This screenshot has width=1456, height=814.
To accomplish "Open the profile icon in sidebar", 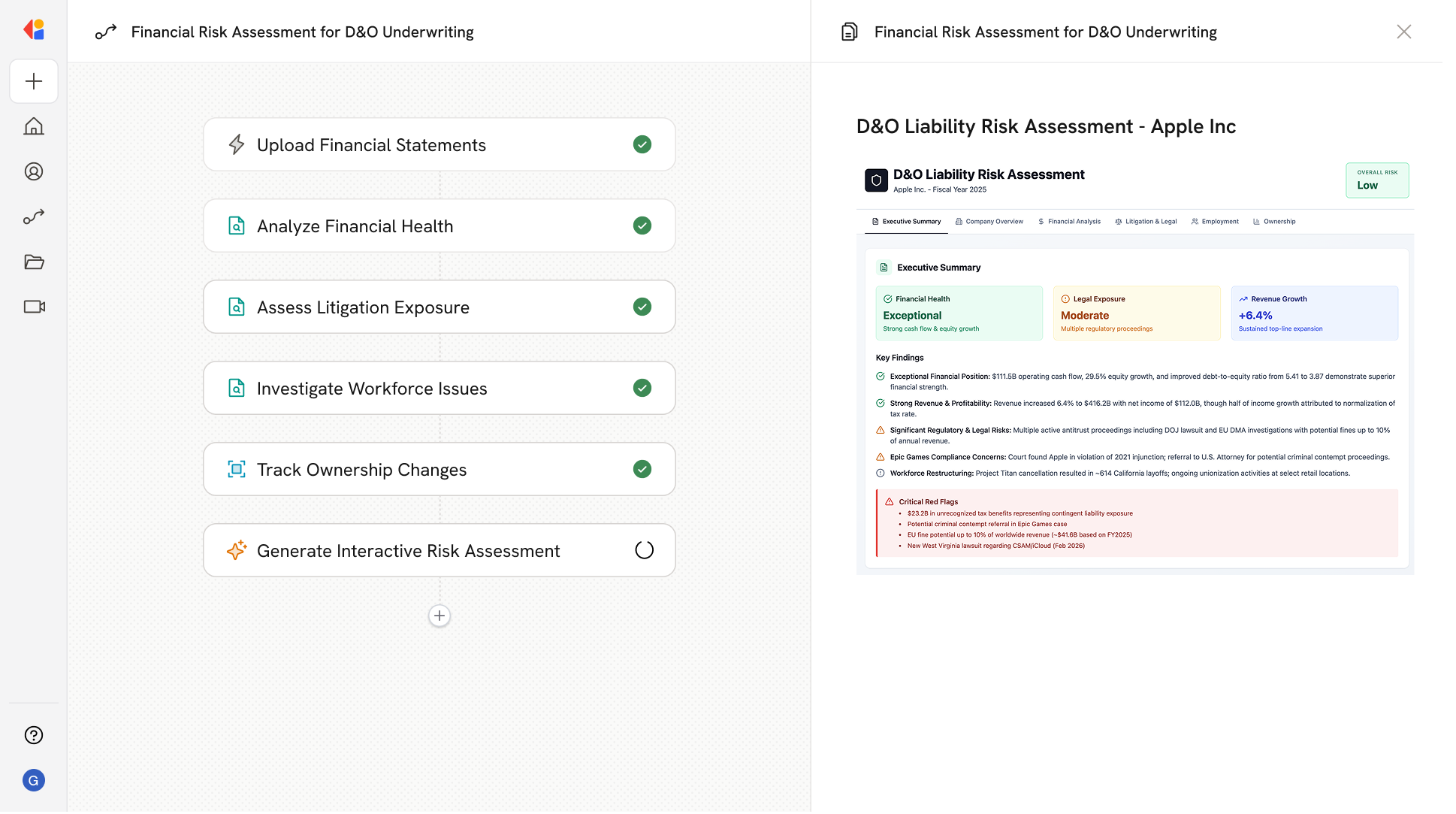I will [x=34, y=171].
